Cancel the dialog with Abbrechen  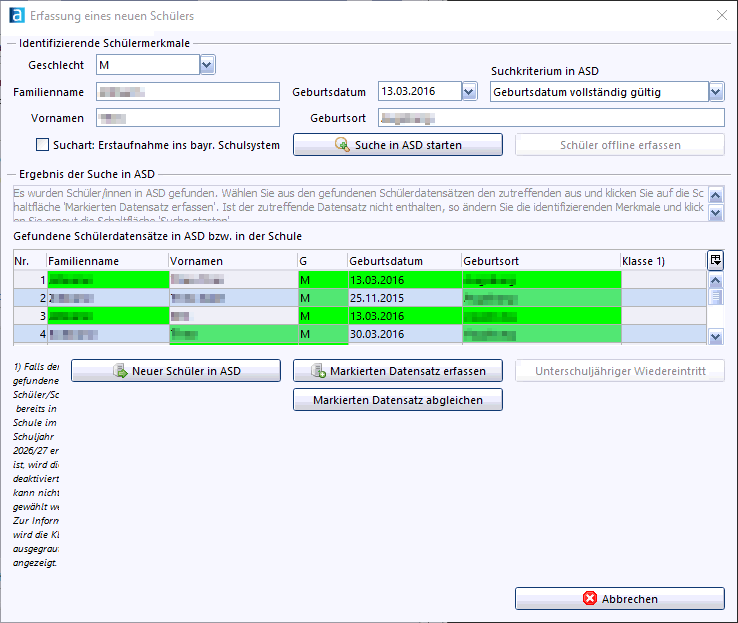coord(619,599)
